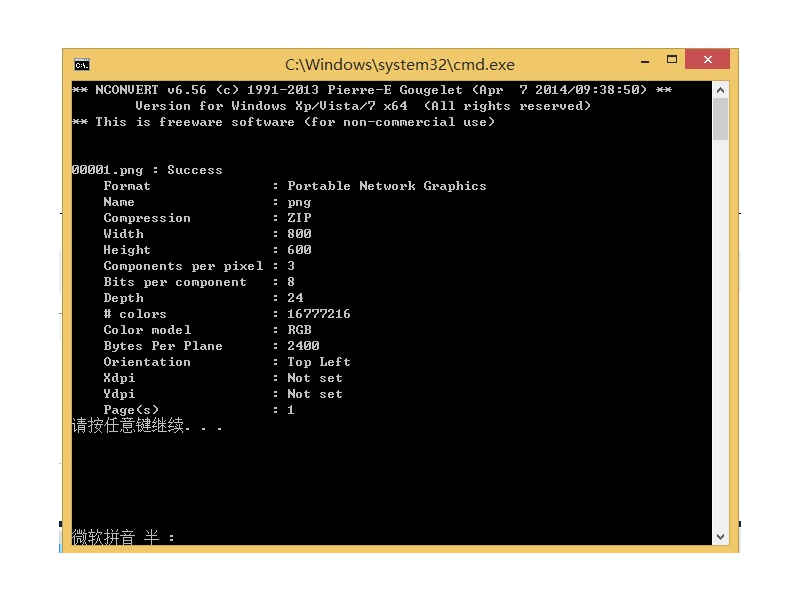The height and width of the screenshot is (600, 800).
Task: Click the C:\Windows\system32\cmd.exe title text
Action: pos(399,65)
